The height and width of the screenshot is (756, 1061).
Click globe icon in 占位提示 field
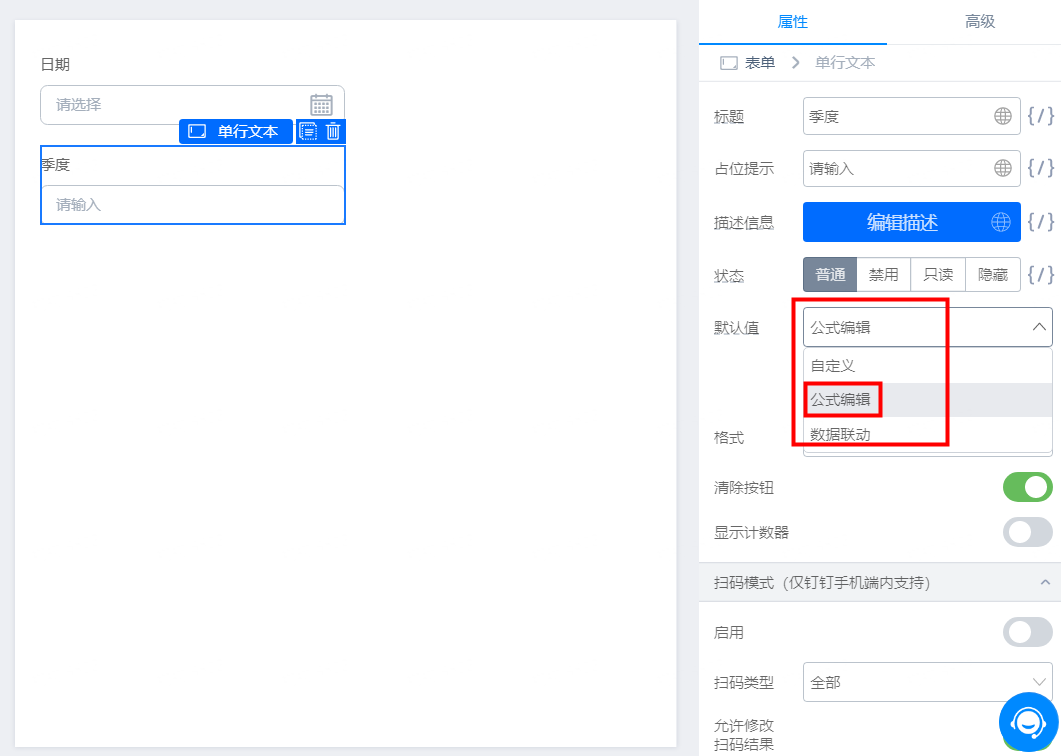click(x=1002, y=168)
